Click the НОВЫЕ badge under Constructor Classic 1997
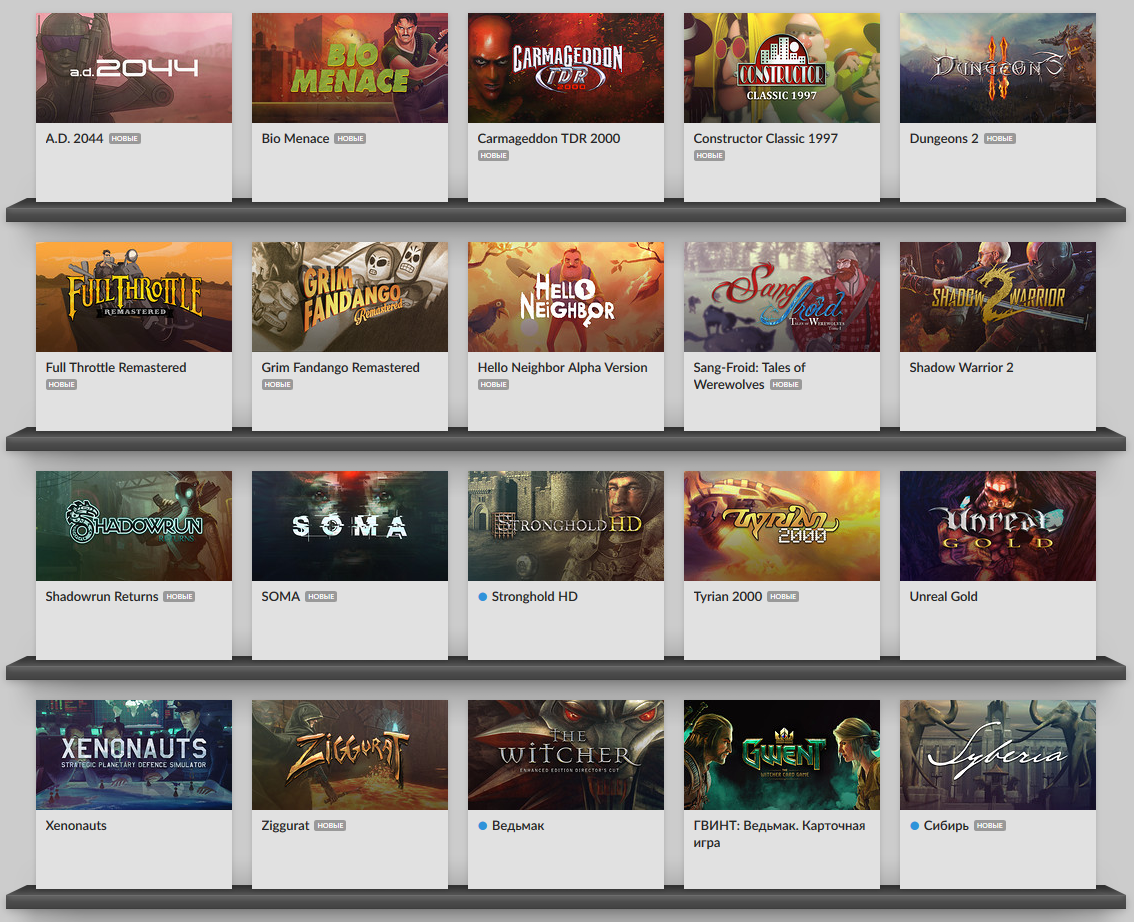 [x=709, y=155]
